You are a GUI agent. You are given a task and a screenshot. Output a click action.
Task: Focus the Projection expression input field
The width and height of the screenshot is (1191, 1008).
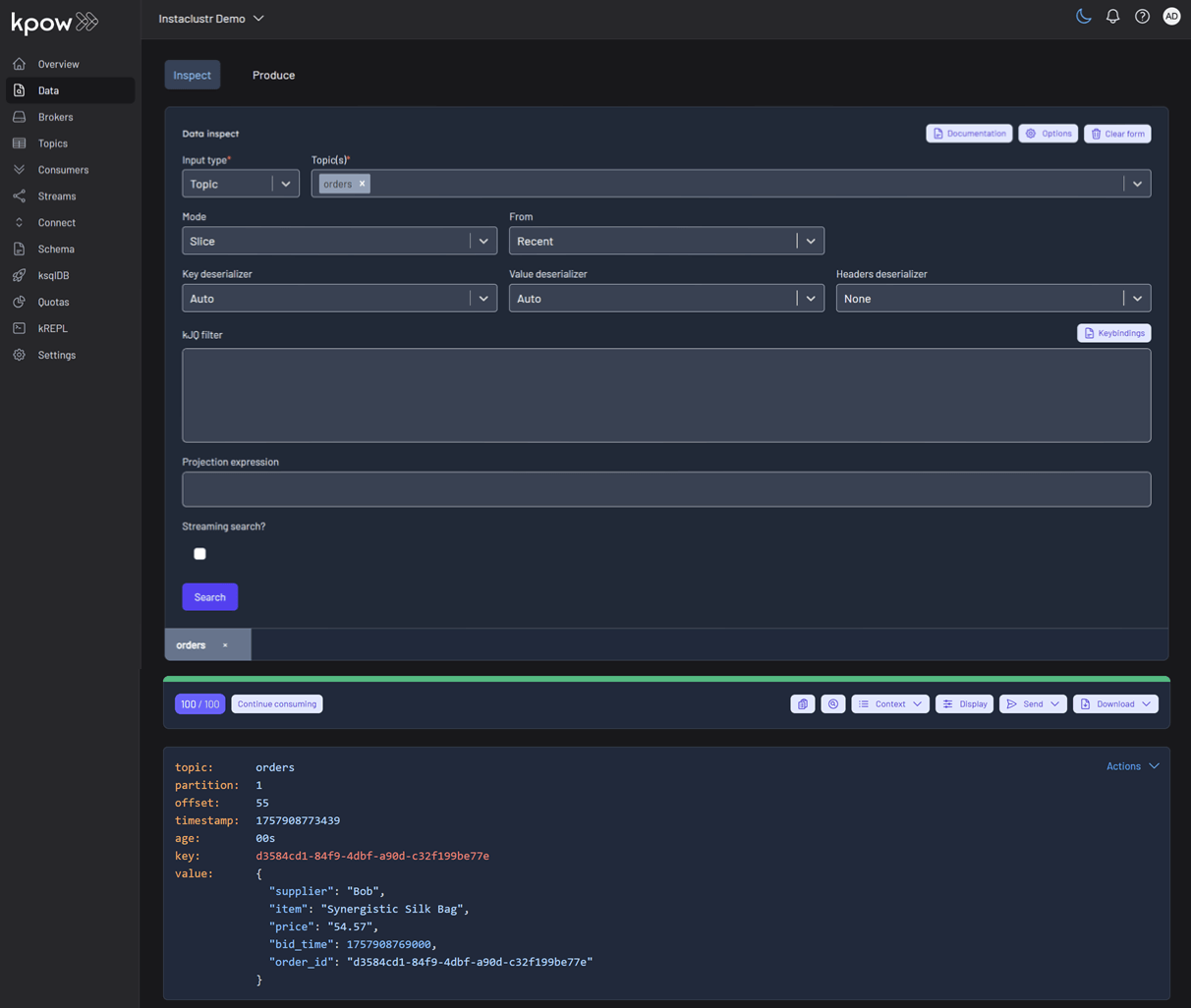click(x=666, y=489)
